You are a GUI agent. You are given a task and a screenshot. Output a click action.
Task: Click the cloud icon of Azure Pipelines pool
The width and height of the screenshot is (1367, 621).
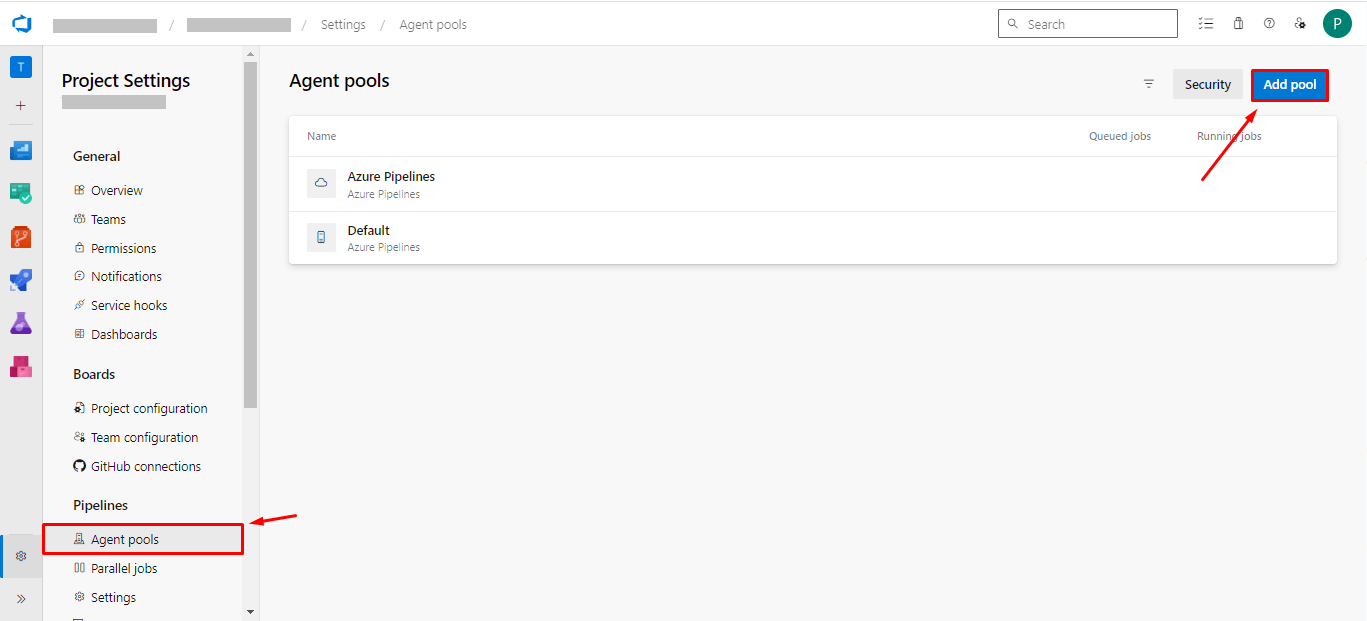pyautogui.click(x=321, y=183)
